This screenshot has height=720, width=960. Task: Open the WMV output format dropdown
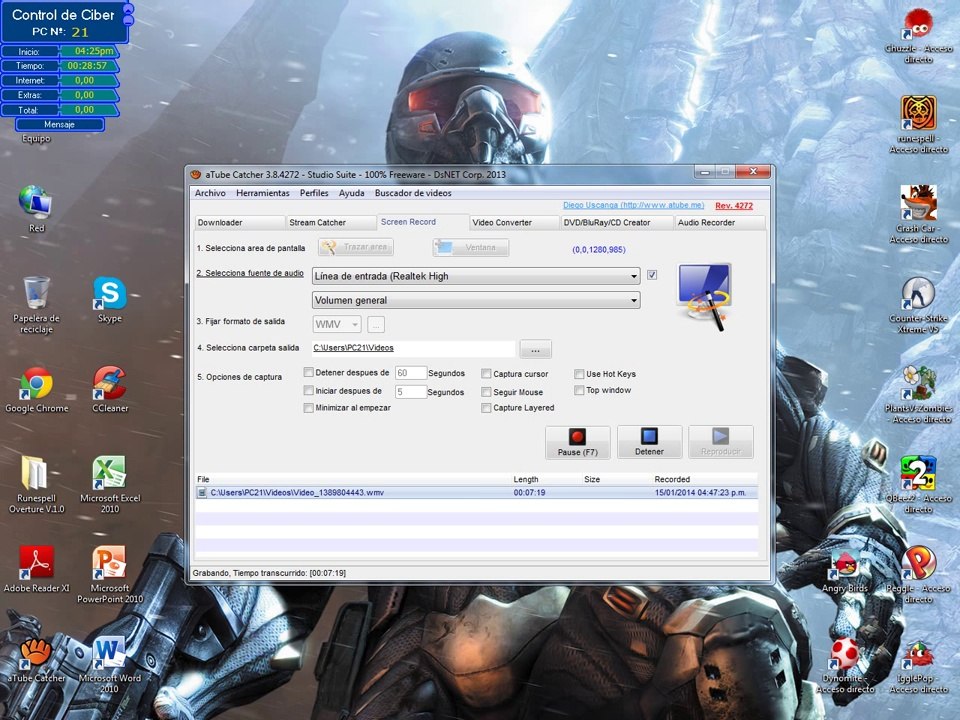[x=337, y=324]
